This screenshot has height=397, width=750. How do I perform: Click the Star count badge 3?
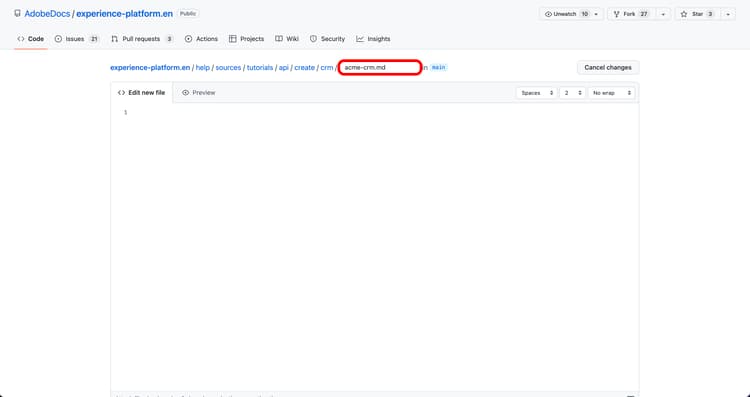pos(710,14)
